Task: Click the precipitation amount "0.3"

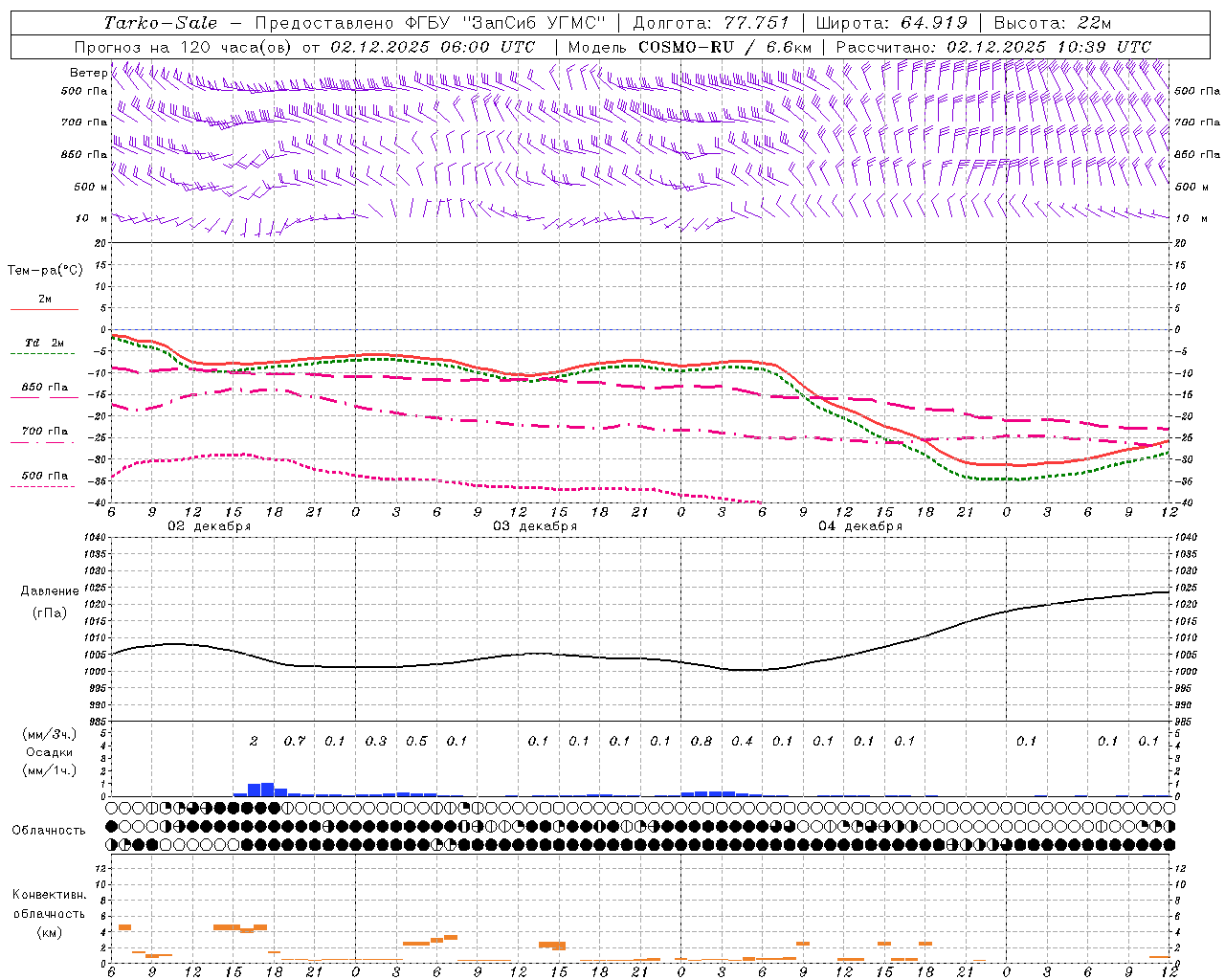Action: click(x=376, y=741)
